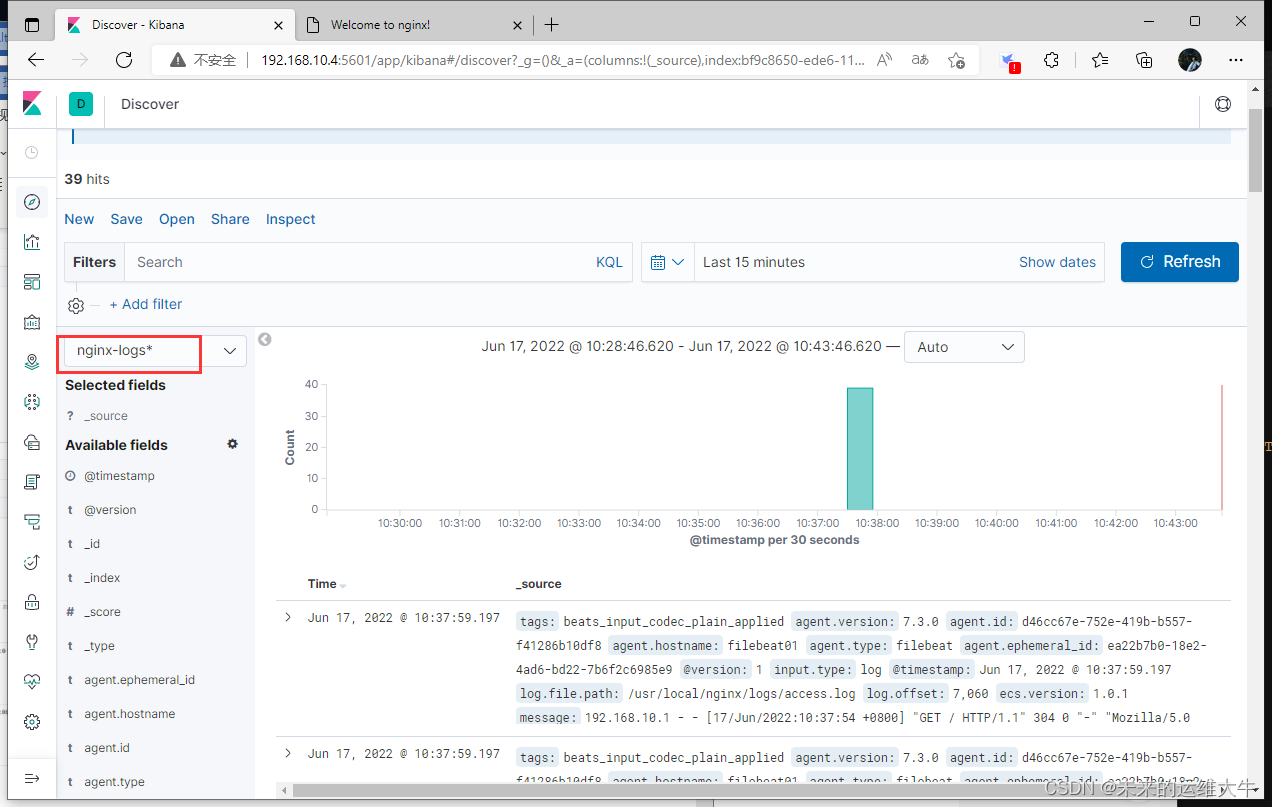1272x807 pixels.
Task: Click the histogram bar near 10:37:30
Action: click(x=860, y=448)
